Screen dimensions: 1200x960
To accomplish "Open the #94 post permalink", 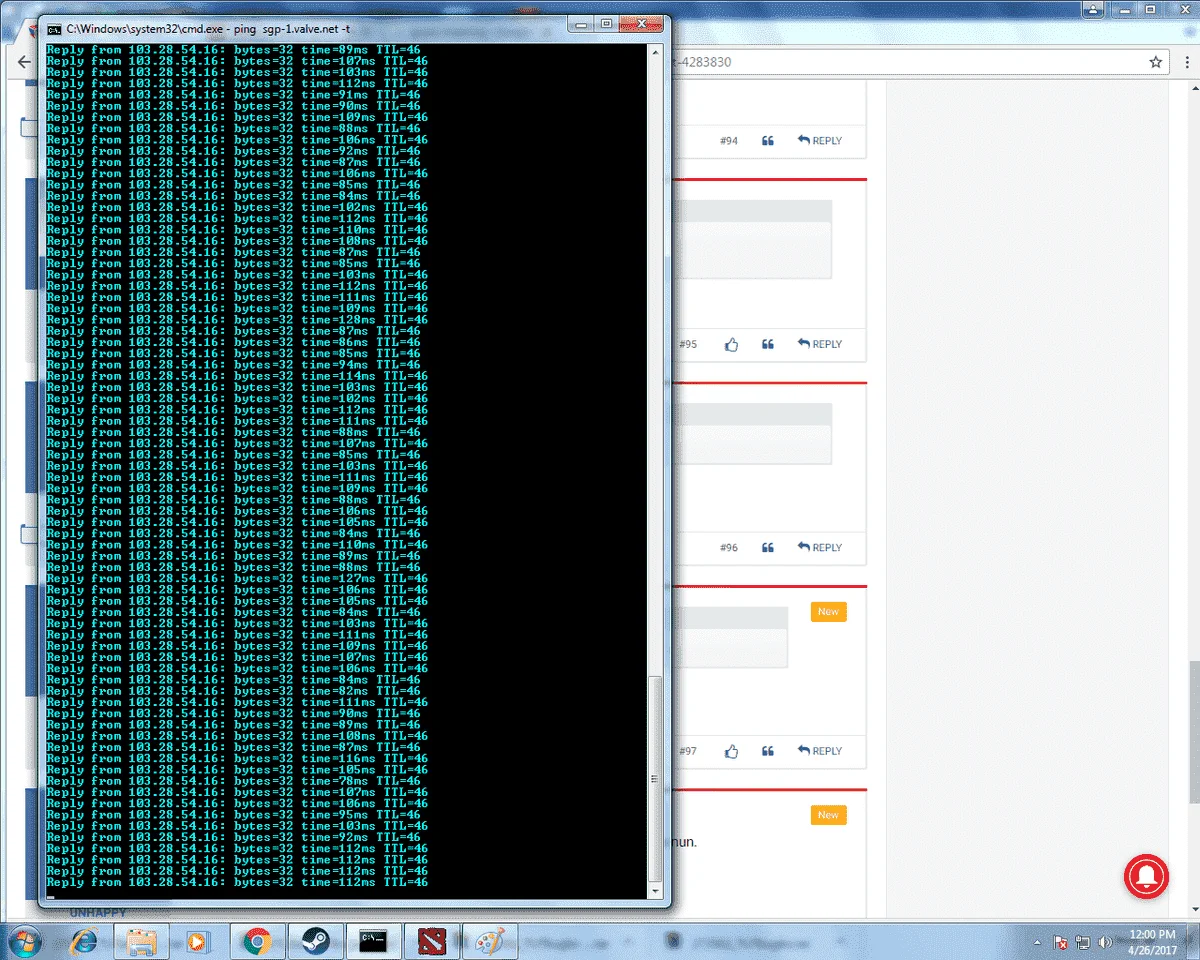I will tap(729, 141).
